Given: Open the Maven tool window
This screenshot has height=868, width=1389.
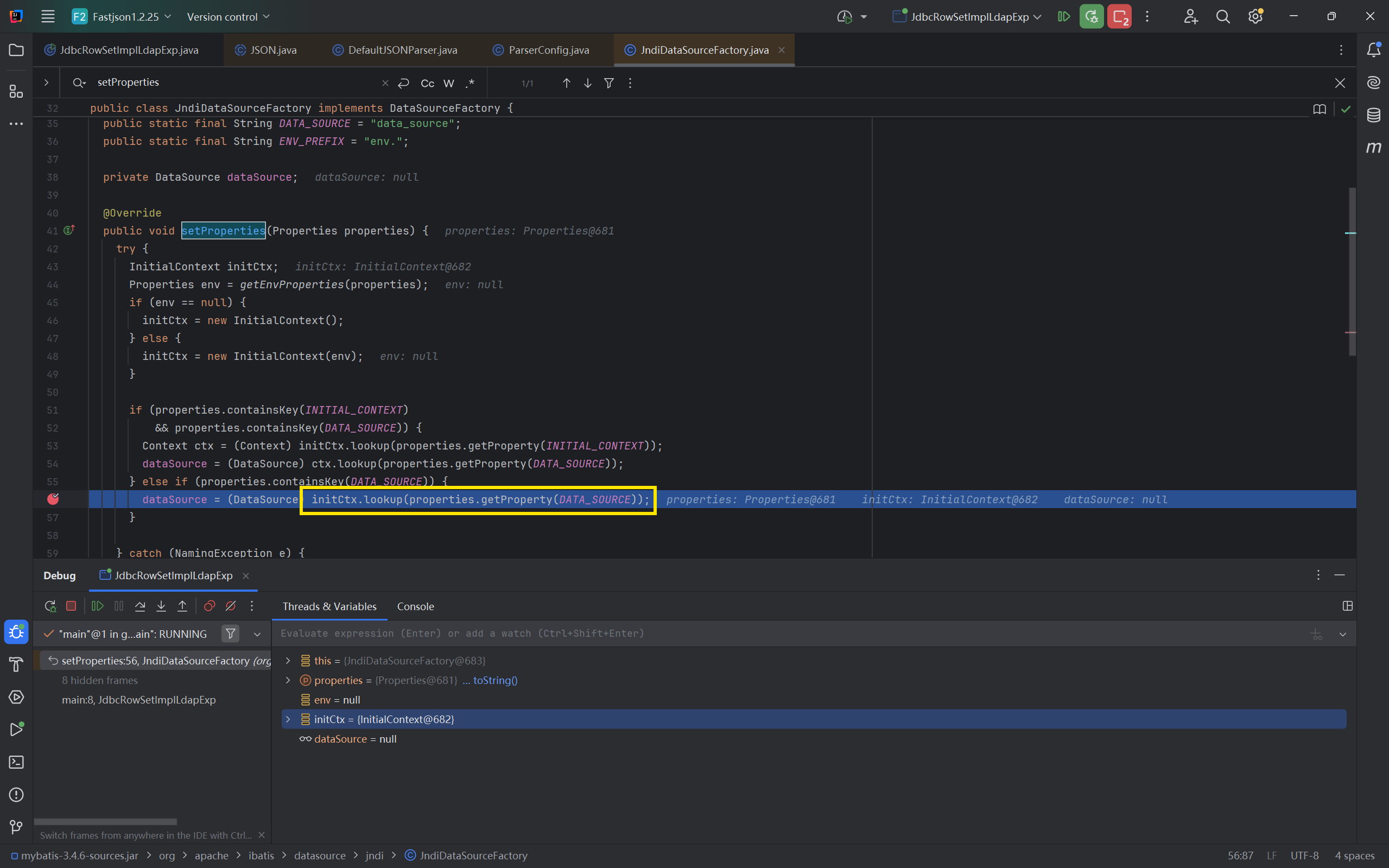Looking at the screenshot, I should [1373, 148].
